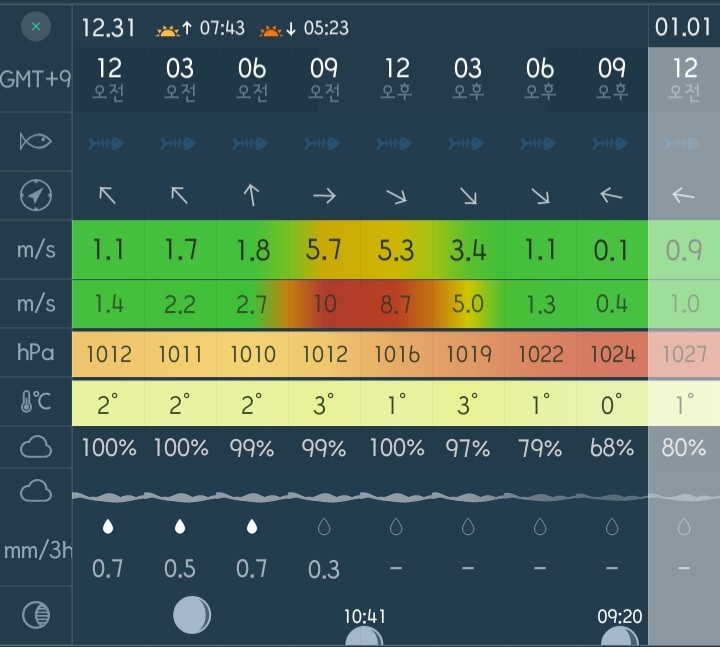Click the pressure value 1019
This screenshot has width=720, height=647.
tap(469, 354)
